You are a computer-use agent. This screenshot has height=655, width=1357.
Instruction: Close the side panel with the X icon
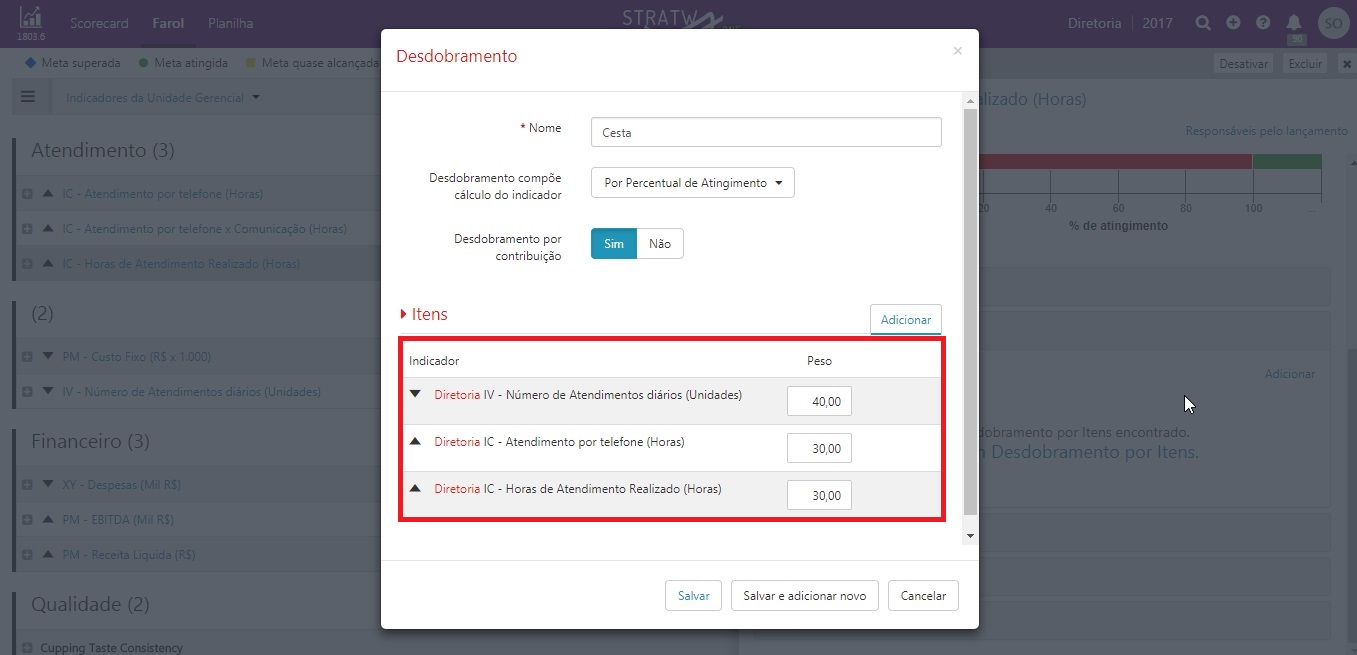pos(1347,64)
